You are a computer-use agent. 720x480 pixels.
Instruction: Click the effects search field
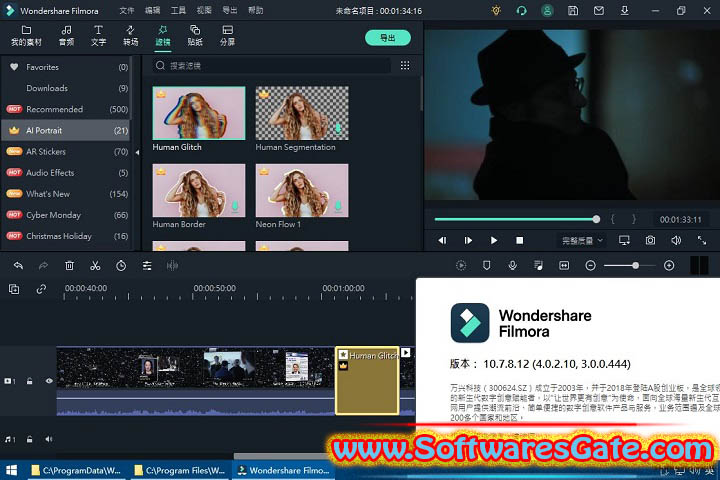tap(271, 66)
